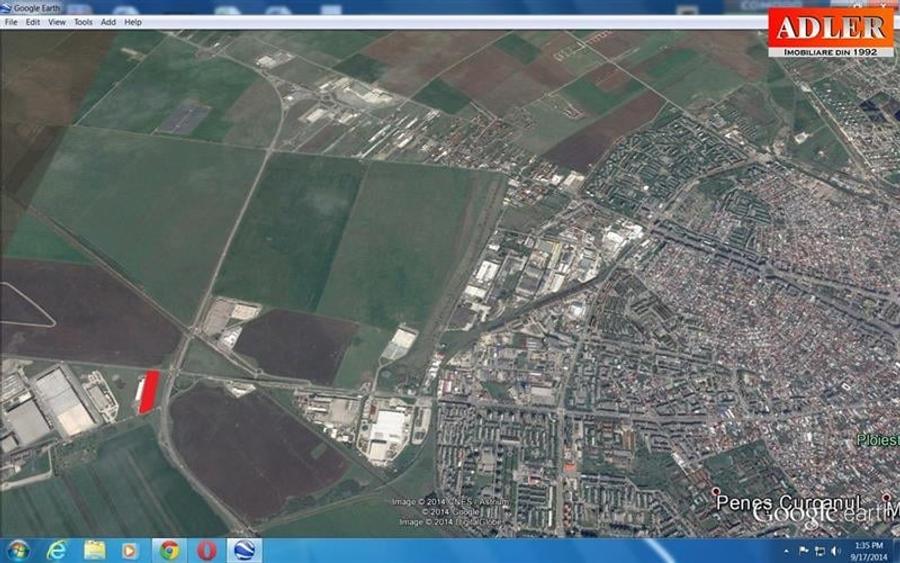Select the Google Earth taskbar icon
900x563 pixels.
[x=244, y=550]
